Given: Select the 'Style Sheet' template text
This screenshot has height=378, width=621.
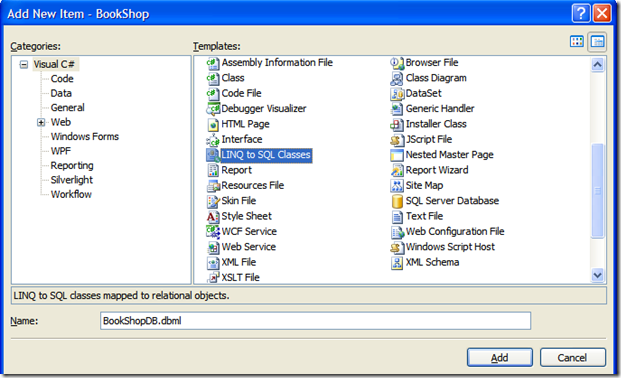Looking at the screenshot, I should pyautogui.click(x=246, y=216).
